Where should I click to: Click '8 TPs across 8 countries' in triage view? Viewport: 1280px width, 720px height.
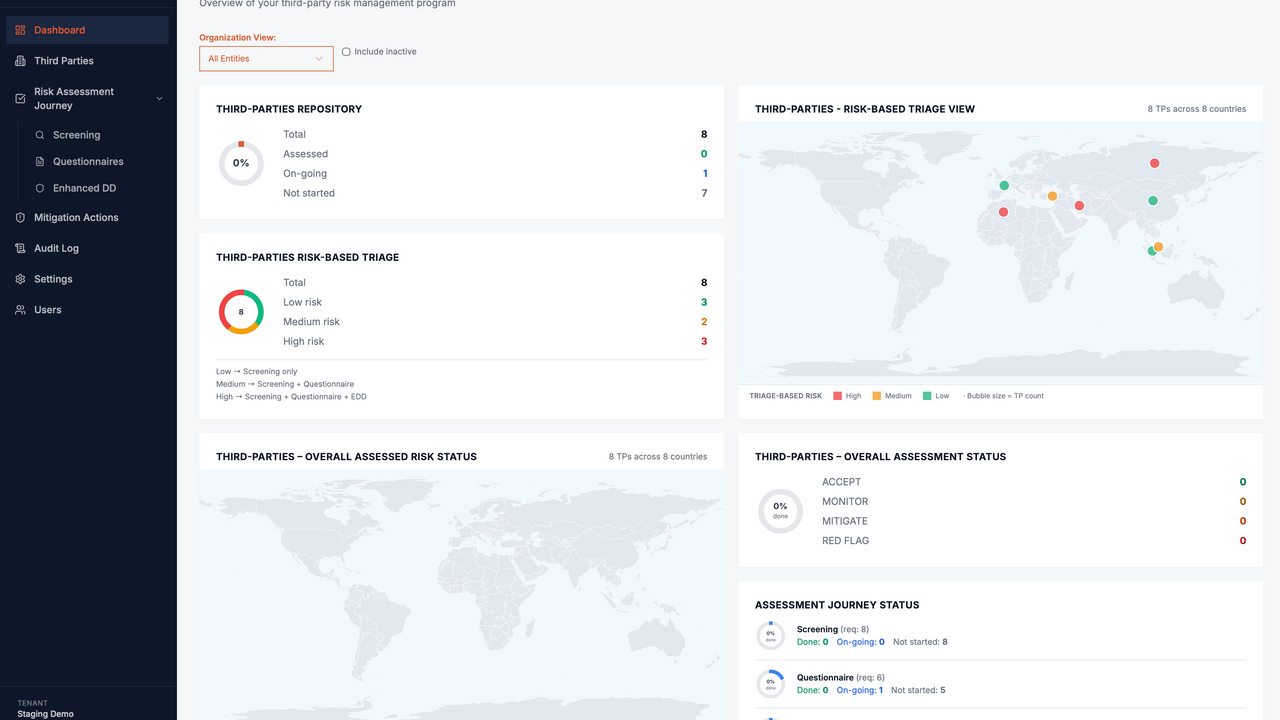tap(1197, 109)
